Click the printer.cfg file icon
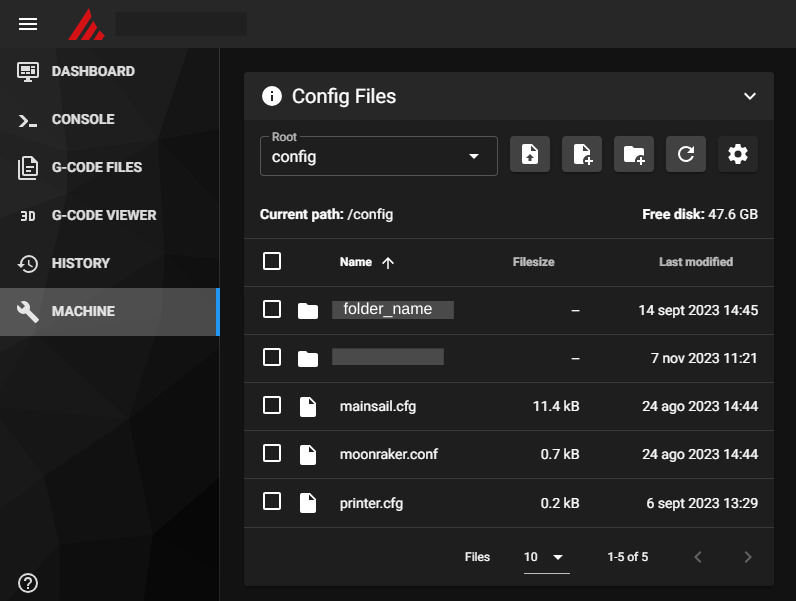Screen dimensions: 796x601 coord(308,503)
